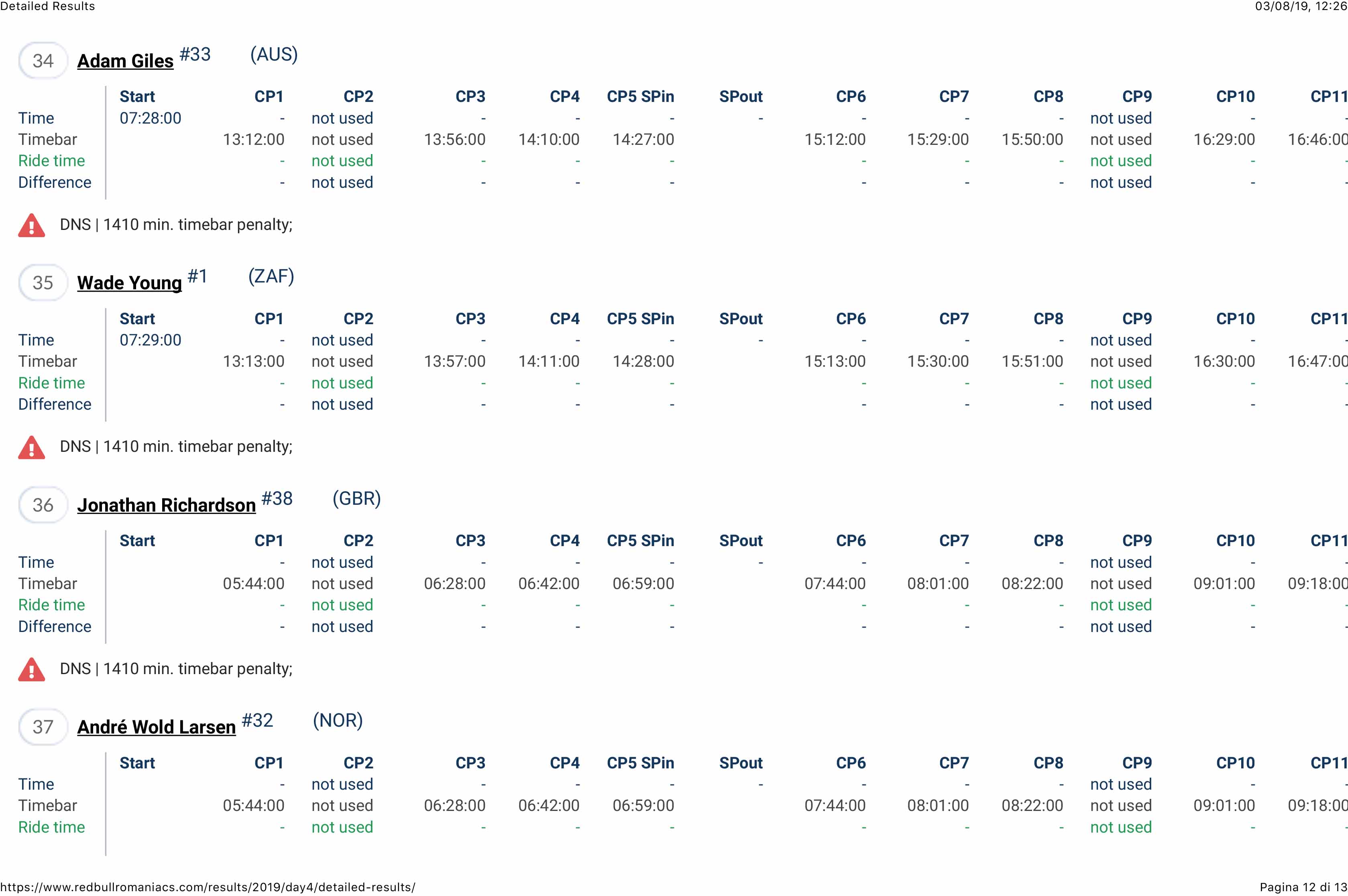Click the rank 34 circle badge
The image size is (1348, 896).
[x=43, y=61]
